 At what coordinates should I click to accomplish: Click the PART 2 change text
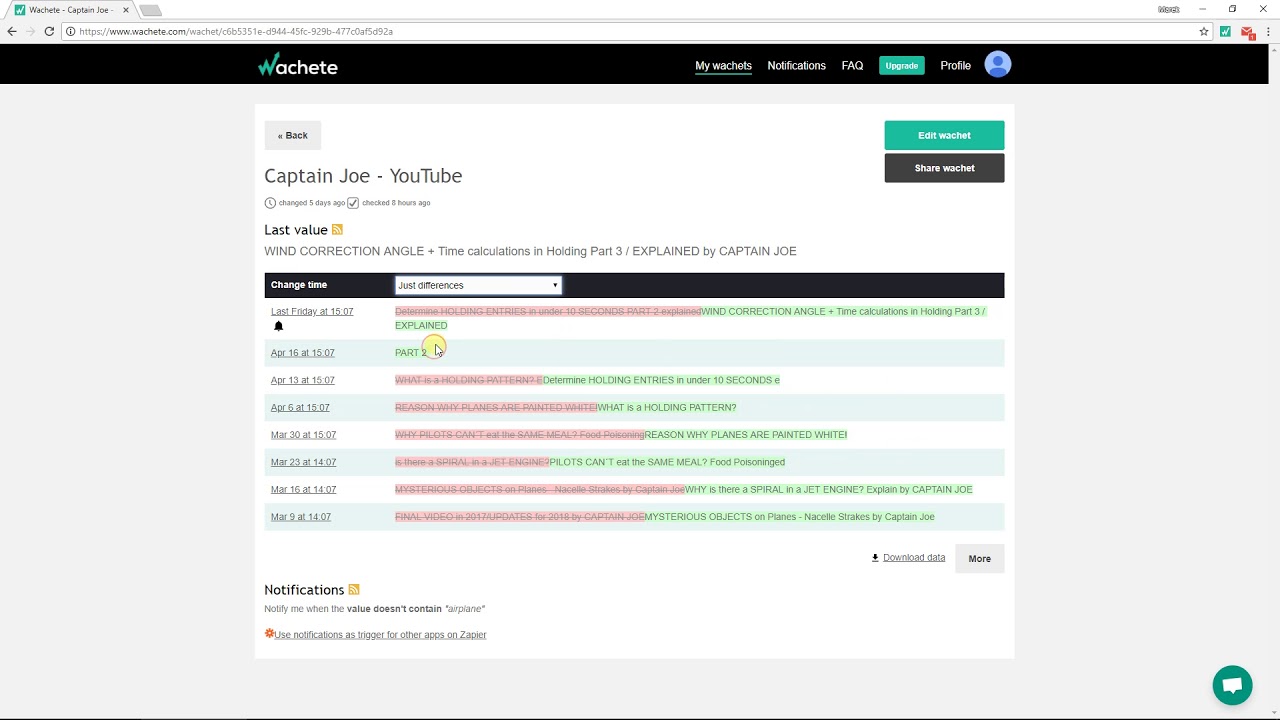point(411,353)
